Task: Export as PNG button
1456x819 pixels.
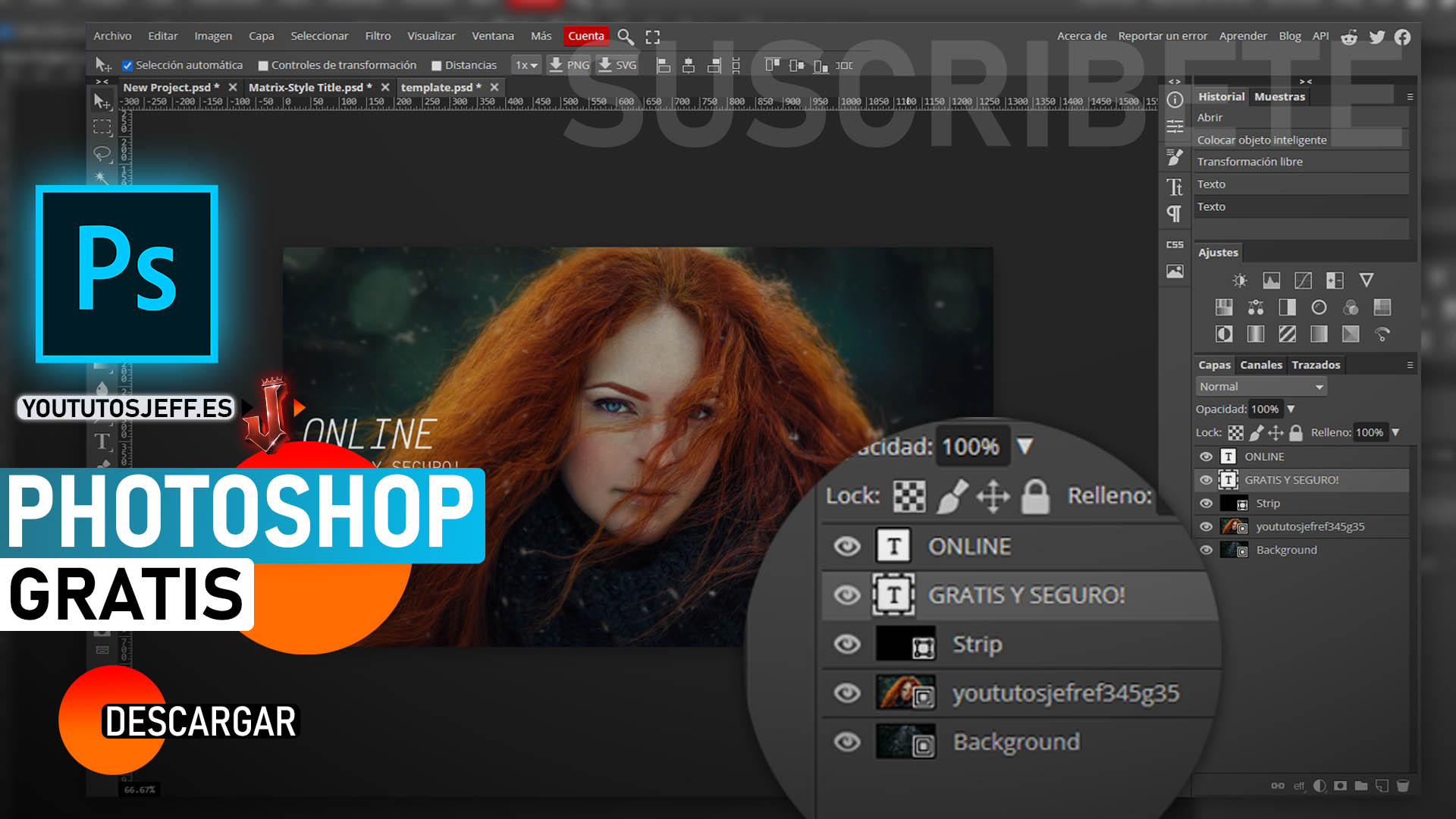Action: (570, 65)
